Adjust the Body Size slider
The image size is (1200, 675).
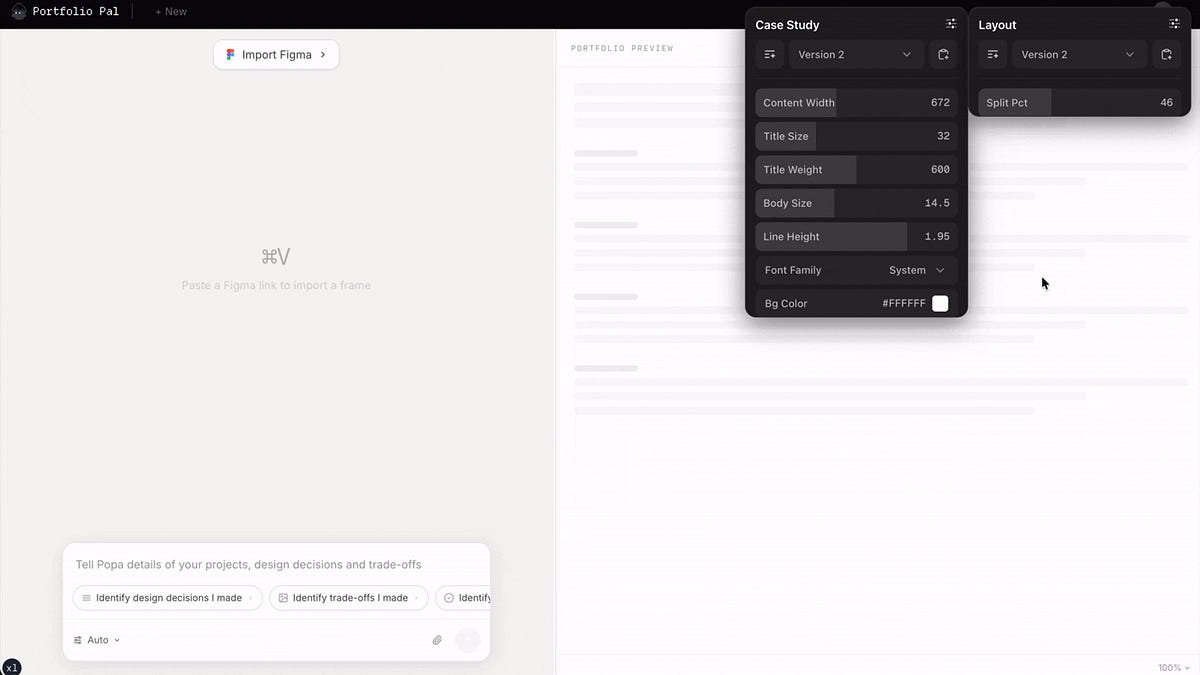(856, 203)
